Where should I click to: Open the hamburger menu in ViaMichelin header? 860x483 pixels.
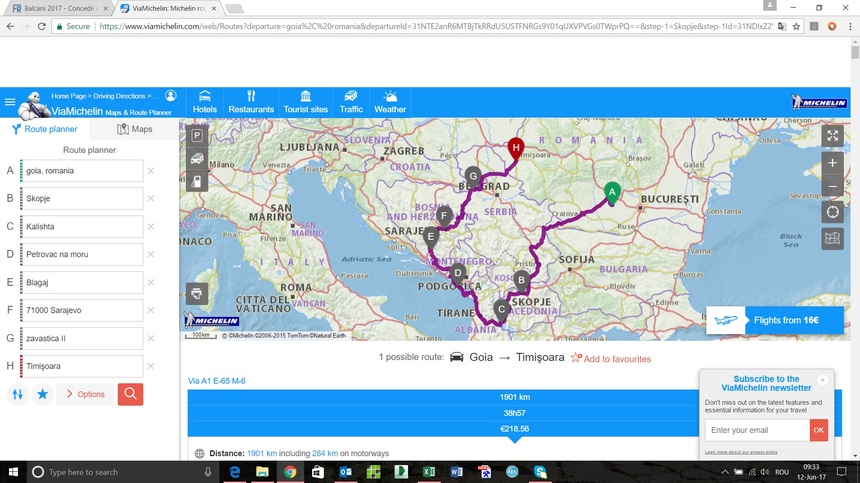point(10,102)
